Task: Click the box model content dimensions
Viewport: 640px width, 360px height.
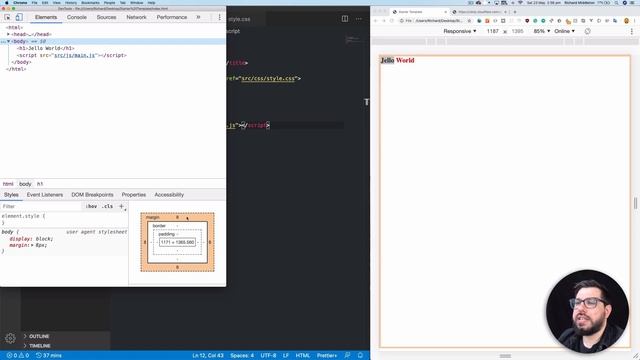Action: point(177,242)
